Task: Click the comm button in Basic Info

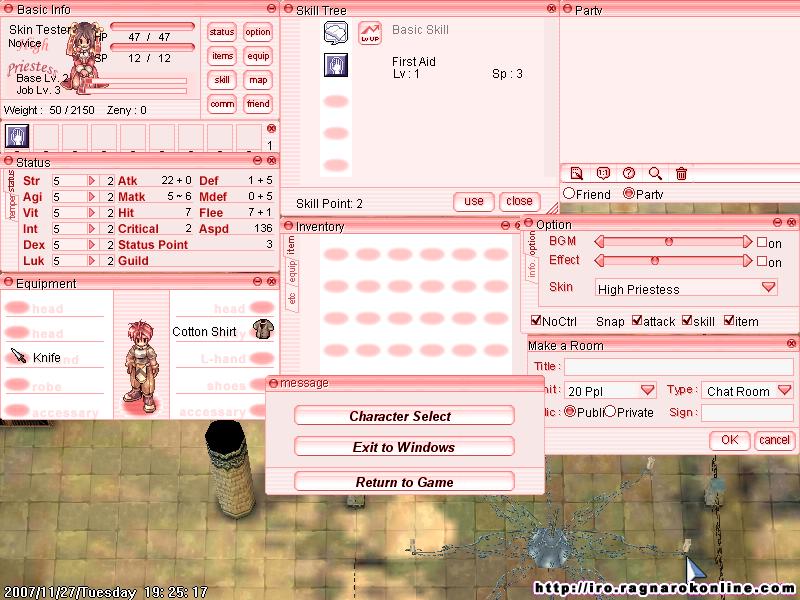Action: pyautogui.click(x=222, y=104)
